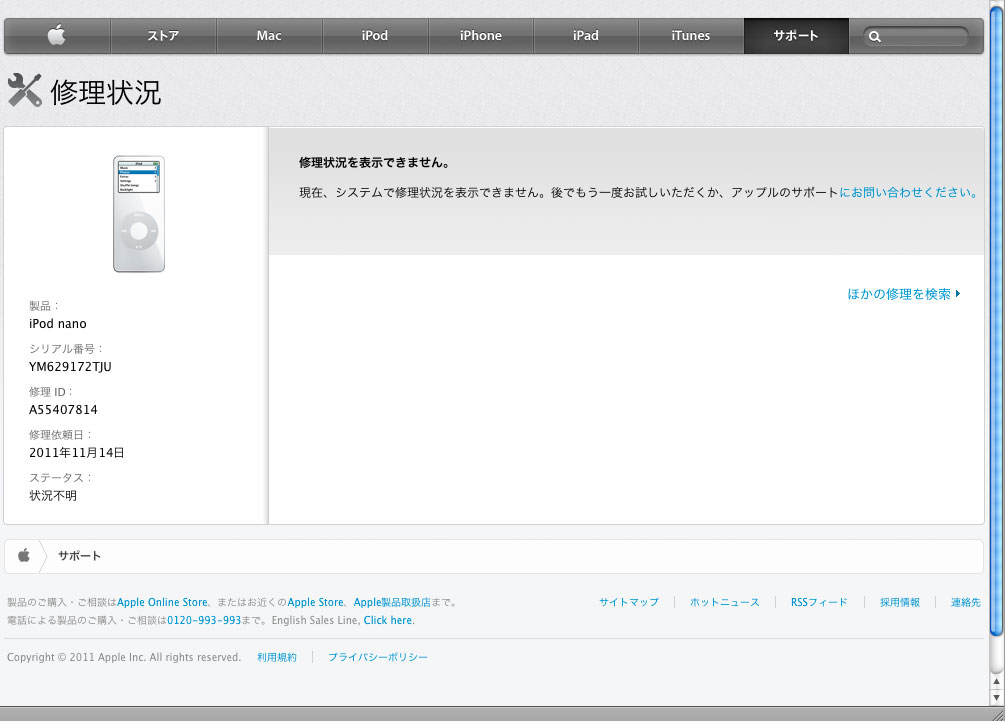Select the iPad navigation tab
The image size is (1005, 721).
586,36
